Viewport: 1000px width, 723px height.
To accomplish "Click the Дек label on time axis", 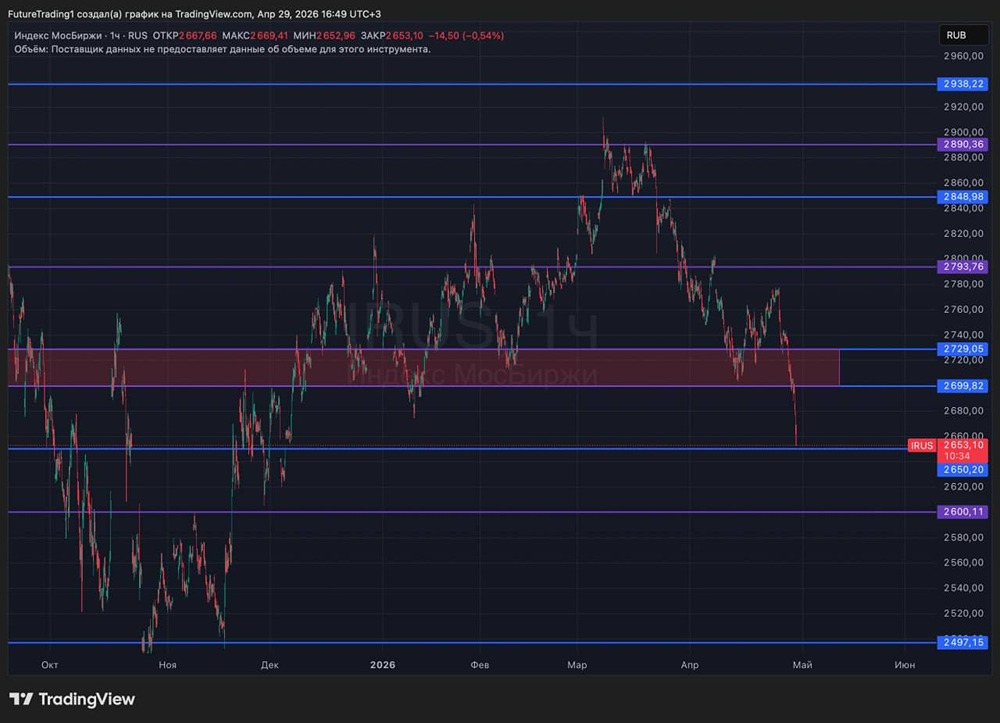I will pos(270,665).
